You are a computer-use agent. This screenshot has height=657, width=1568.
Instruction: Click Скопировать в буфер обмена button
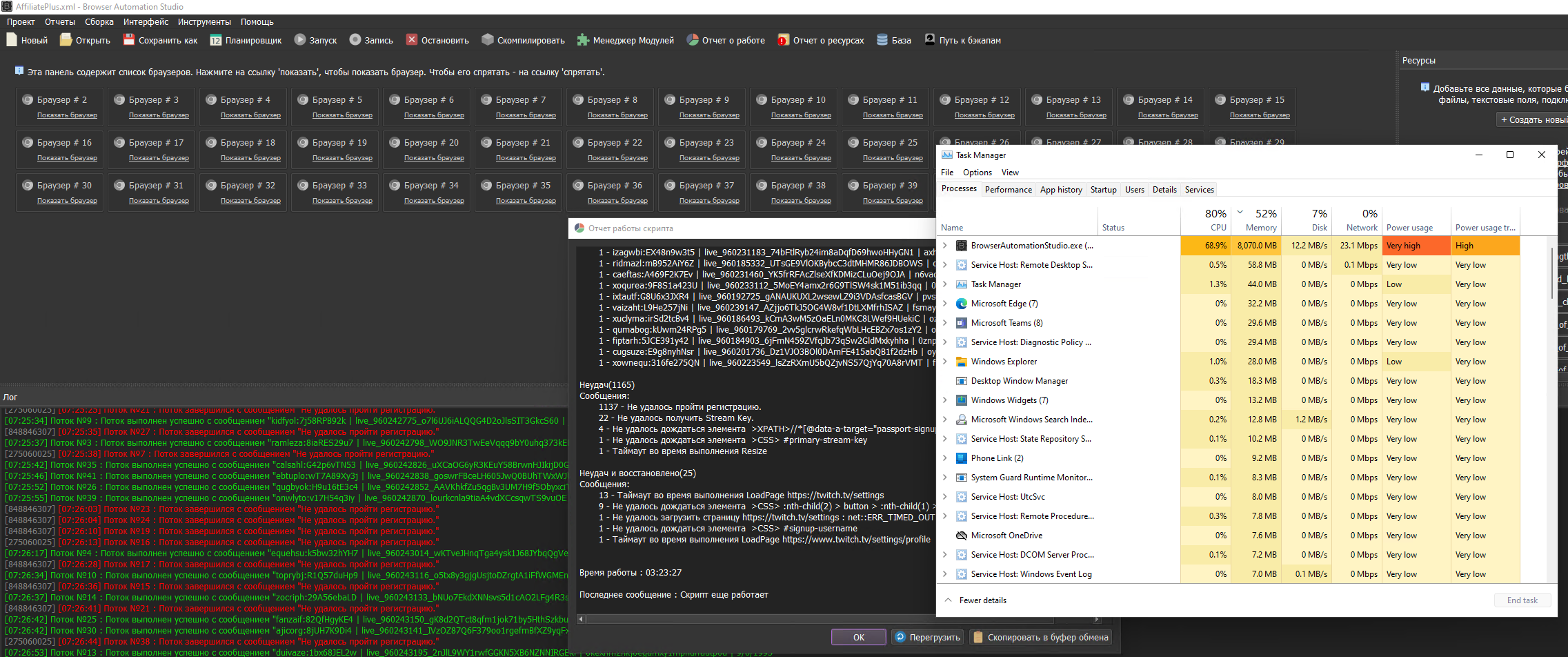[1040, 637]
